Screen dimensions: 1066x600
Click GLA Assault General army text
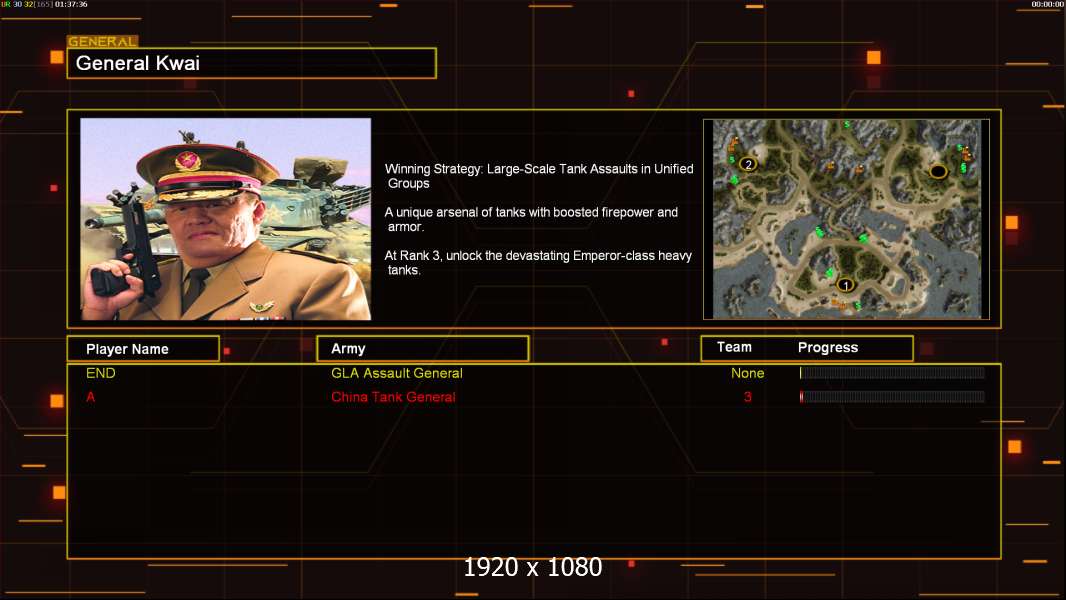coord(396,373)
